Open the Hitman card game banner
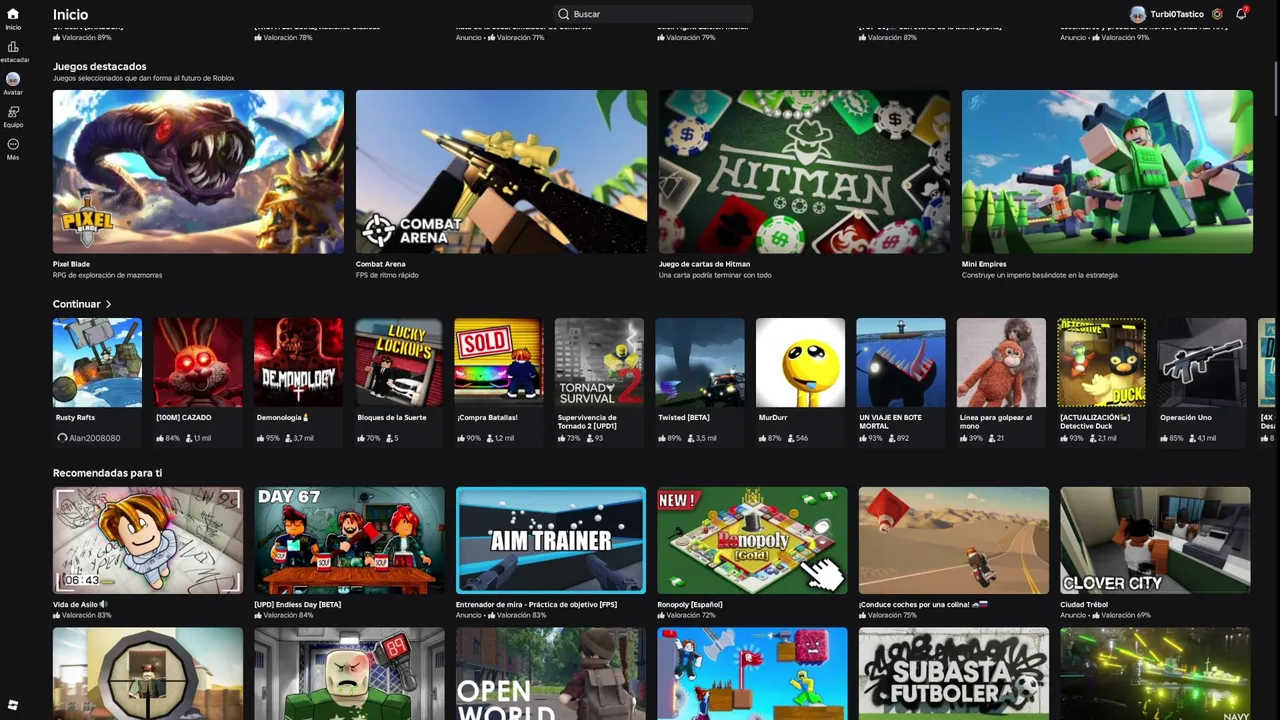The image size is (1280, 720). click(804, 171)
